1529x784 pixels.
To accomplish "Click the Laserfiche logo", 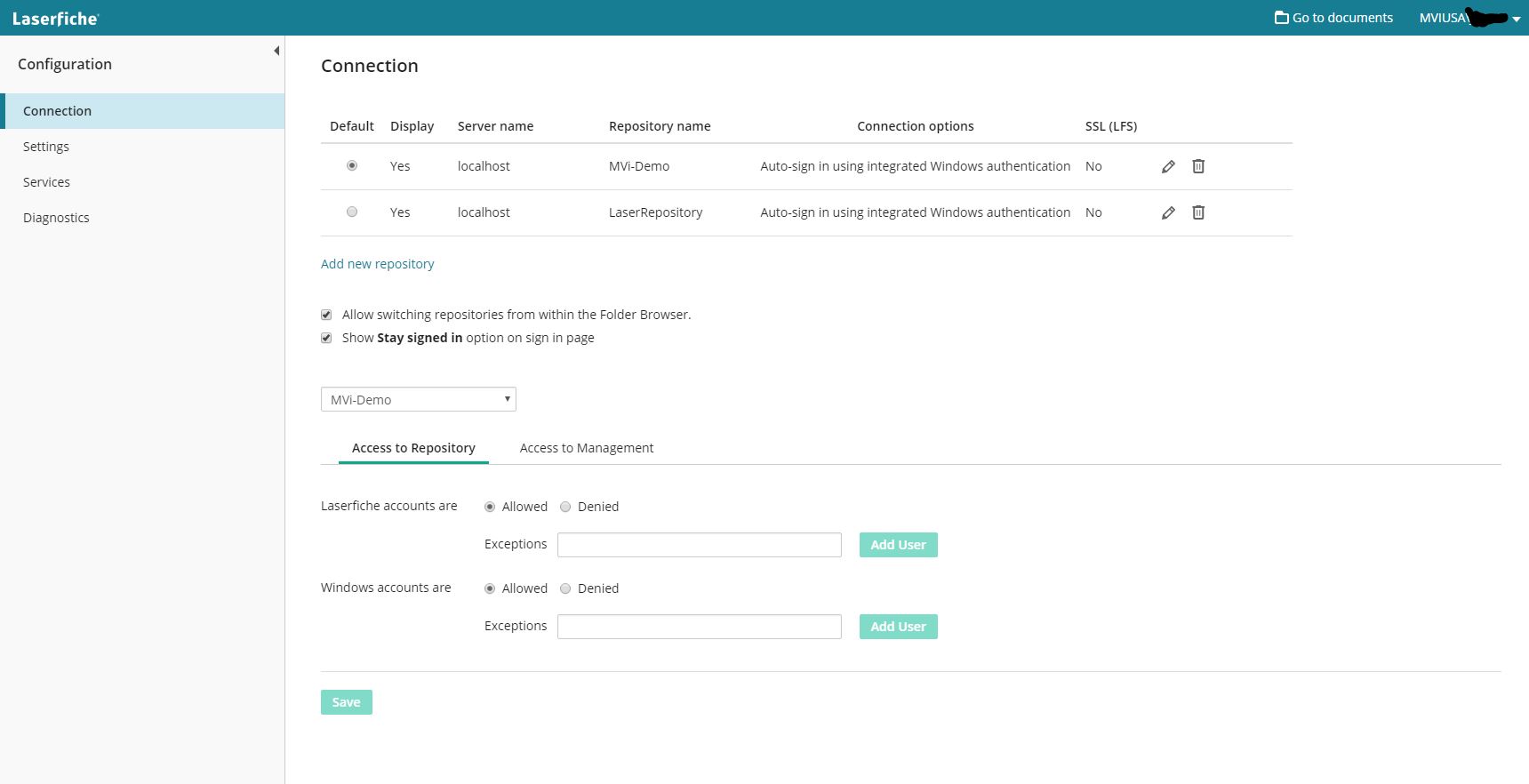I will click(55, 18).
